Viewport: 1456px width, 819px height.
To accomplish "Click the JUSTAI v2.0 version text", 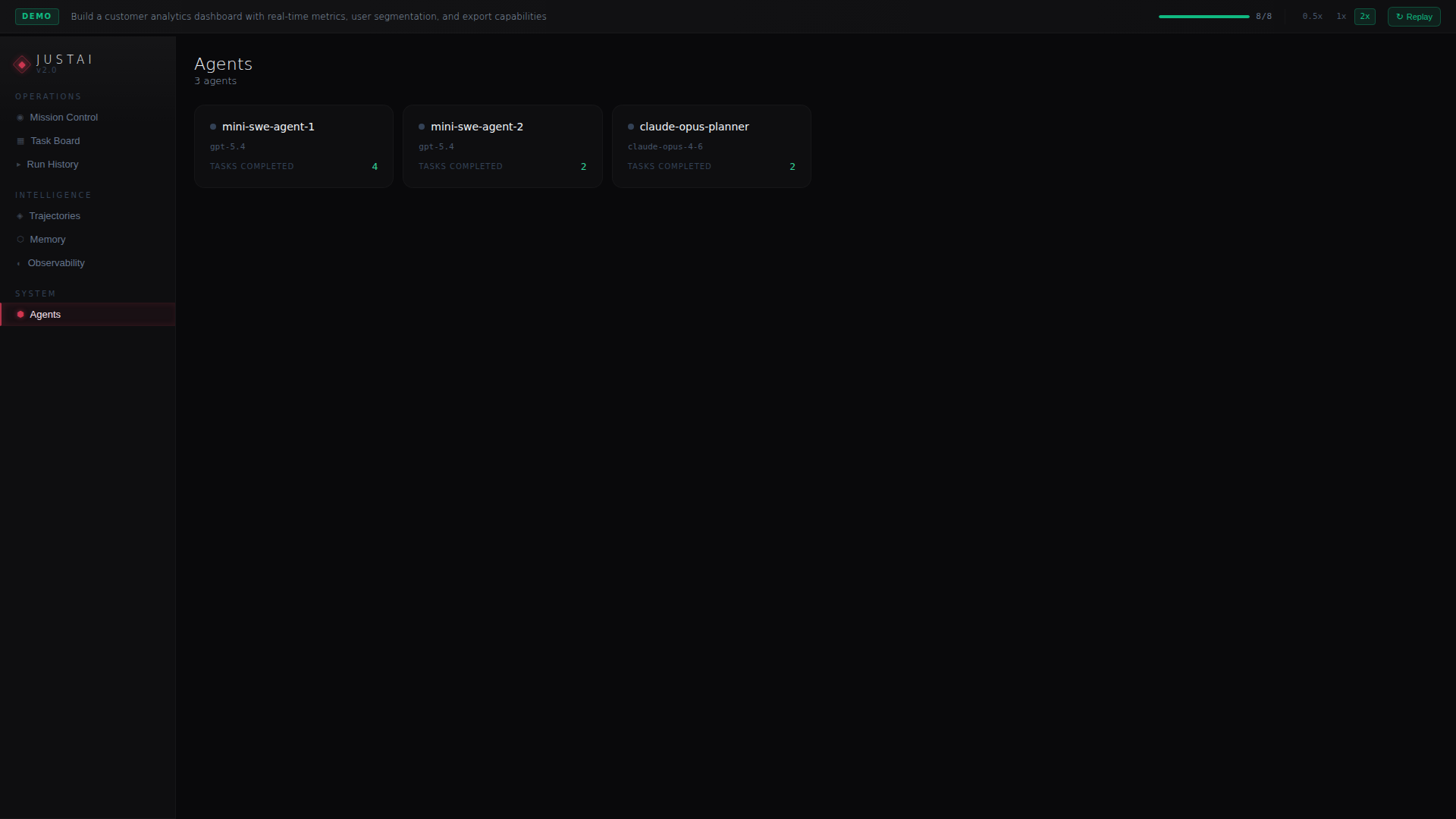I will [46, 71].
